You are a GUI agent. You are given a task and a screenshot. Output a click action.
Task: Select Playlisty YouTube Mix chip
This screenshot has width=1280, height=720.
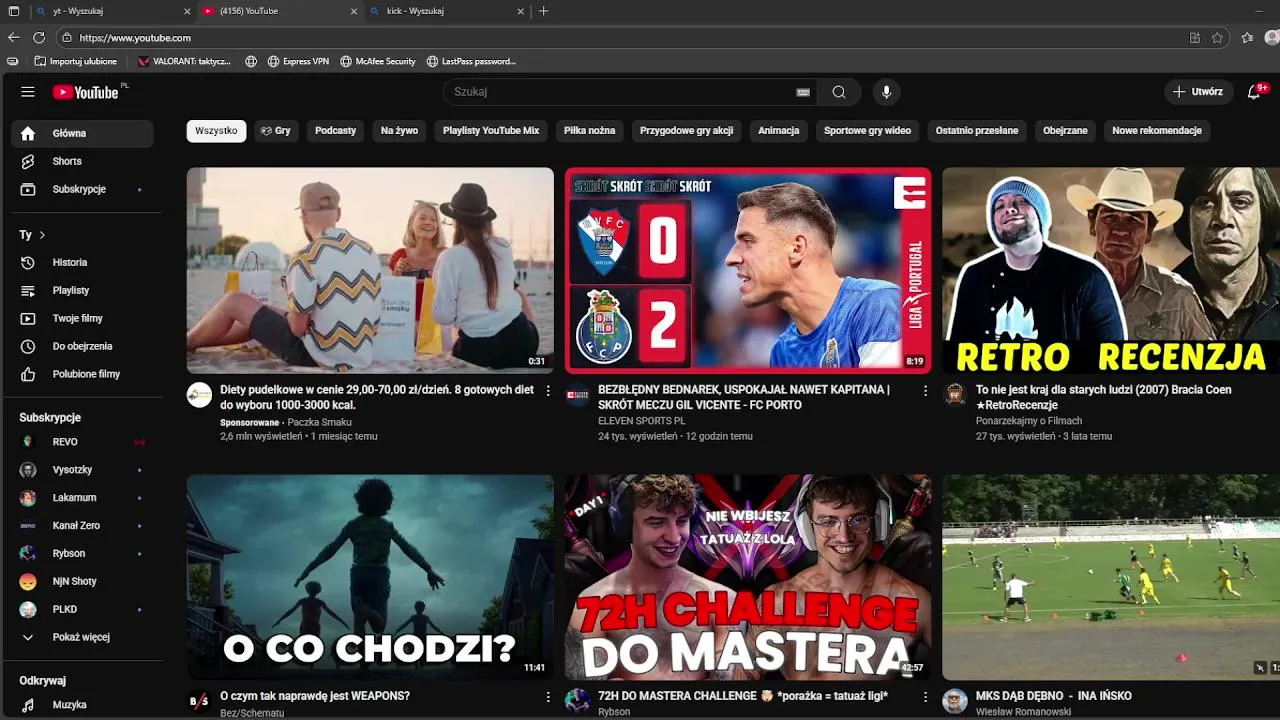coord(491,131)
